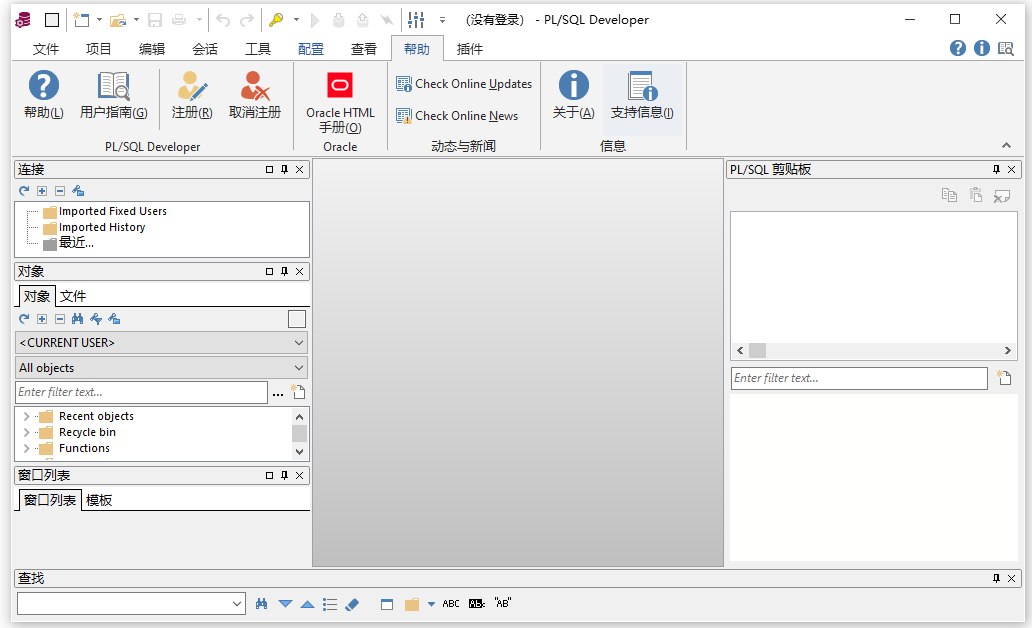Open the 文件 menu
Screen dimensions: 1032x628
tap(45, 49)
